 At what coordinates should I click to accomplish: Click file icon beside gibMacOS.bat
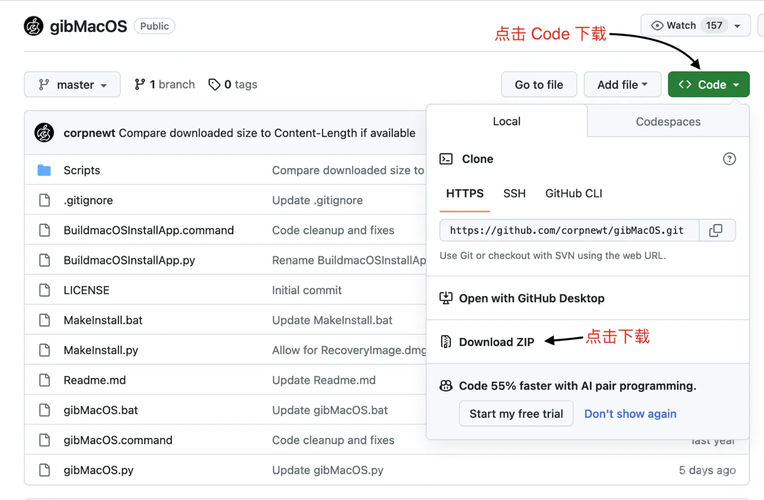pos(44,410)
